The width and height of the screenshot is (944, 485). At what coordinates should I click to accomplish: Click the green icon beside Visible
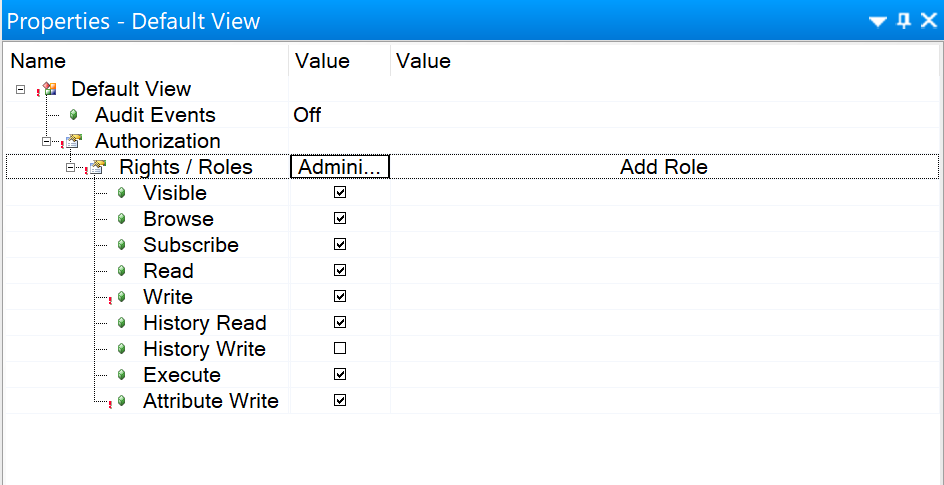point(122,193)
